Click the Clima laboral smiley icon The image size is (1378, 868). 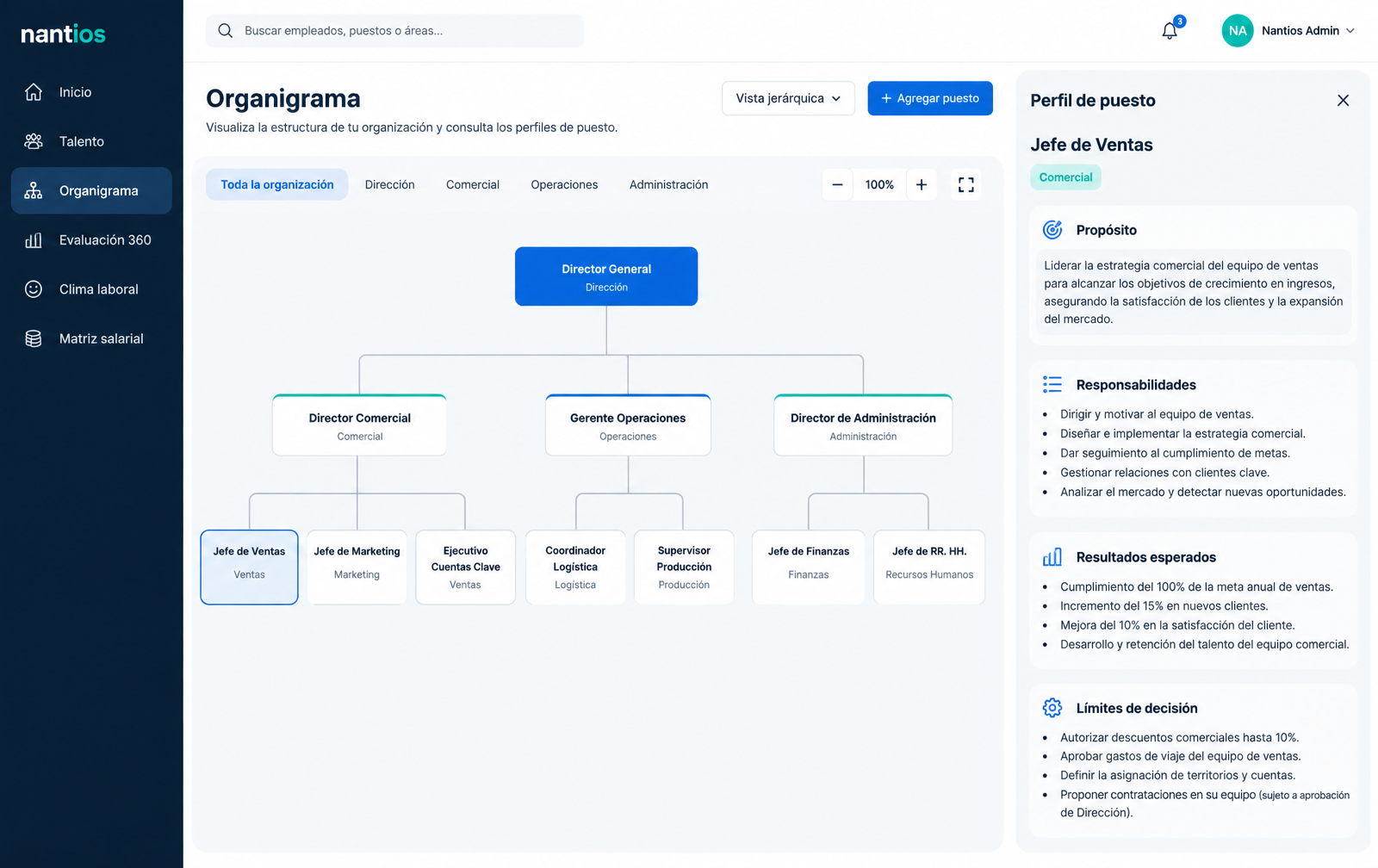pos(34,289)
